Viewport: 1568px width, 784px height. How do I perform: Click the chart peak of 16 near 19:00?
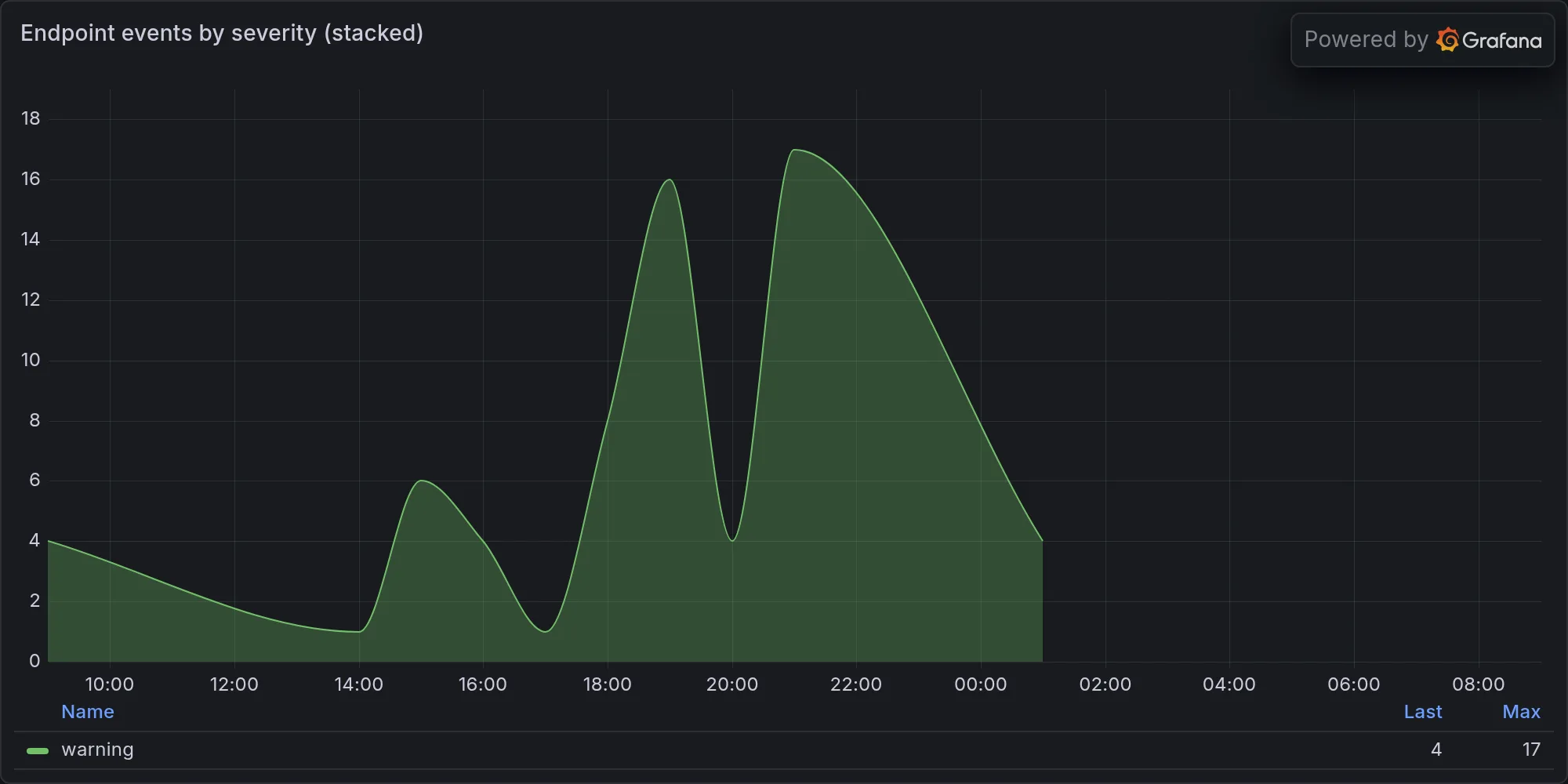[x=670, y=180]
